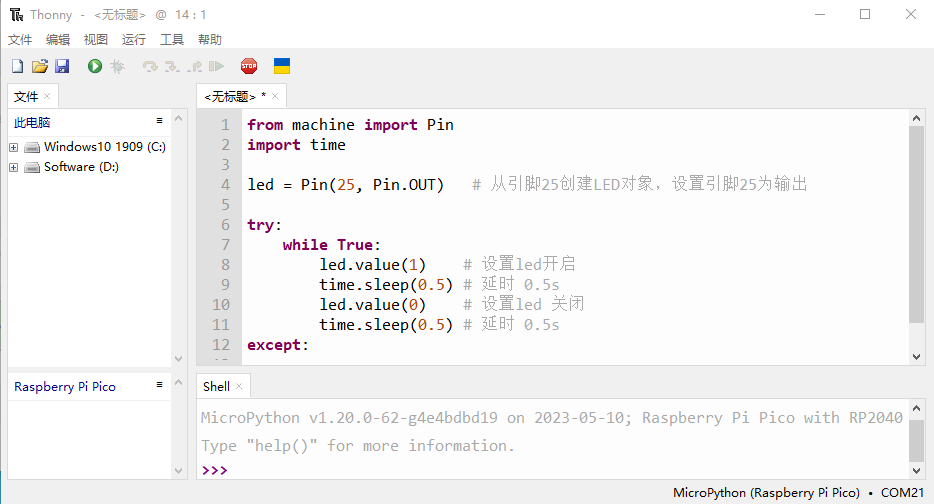Image resolution: width=934 pixels, height=504 pixels.
Task: Expand the Windows10 1909 (C:) drive
Action: click(x=14, y=147)
